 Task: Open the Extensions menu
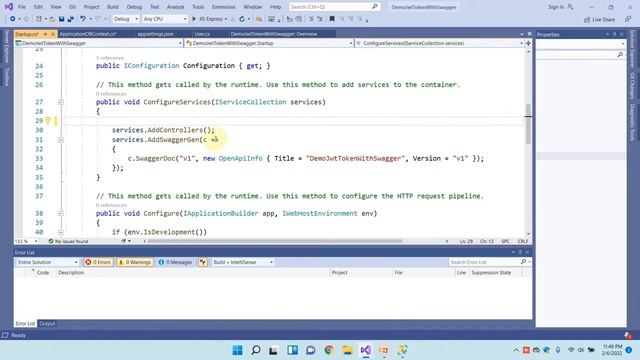pos(224,7)
